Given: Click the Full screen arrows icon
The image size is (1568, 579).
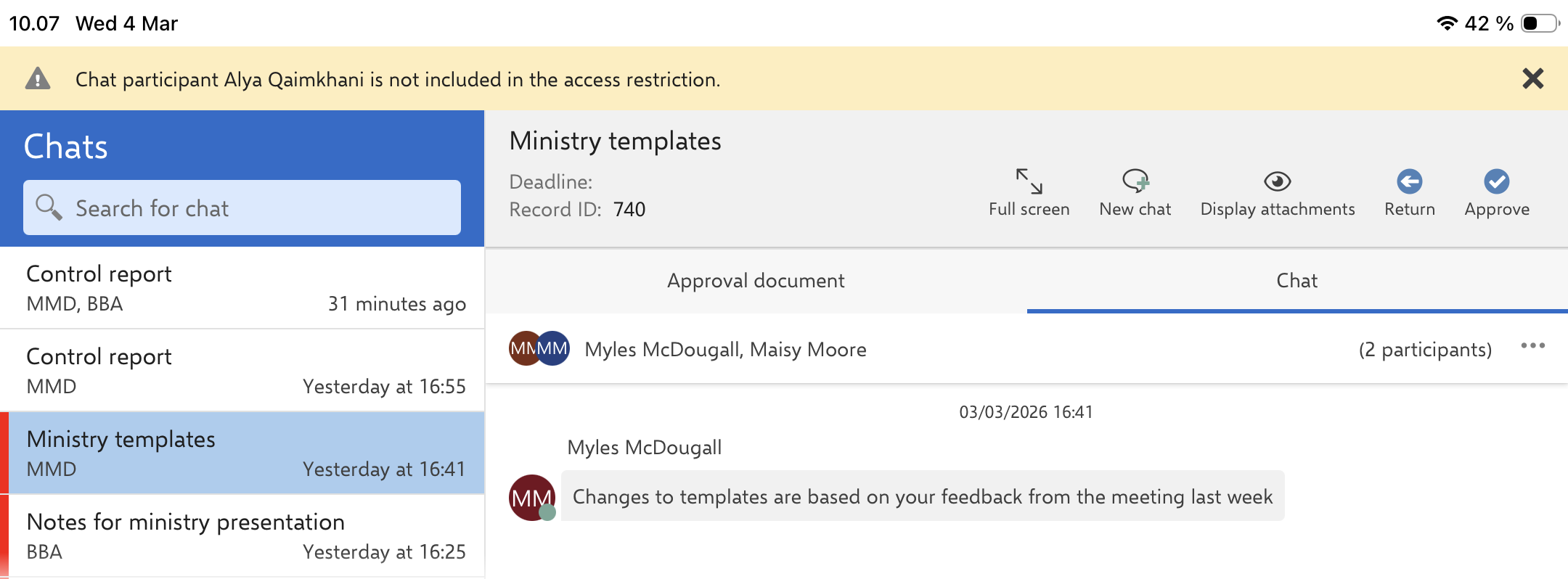Looking at the screenshot, I should point(1029,181).
